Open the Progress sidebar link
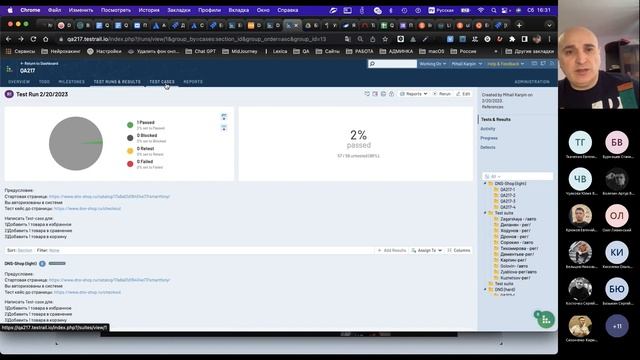Image resolution: width=640 pixels, height=360 pixels. tap(489, 138)
